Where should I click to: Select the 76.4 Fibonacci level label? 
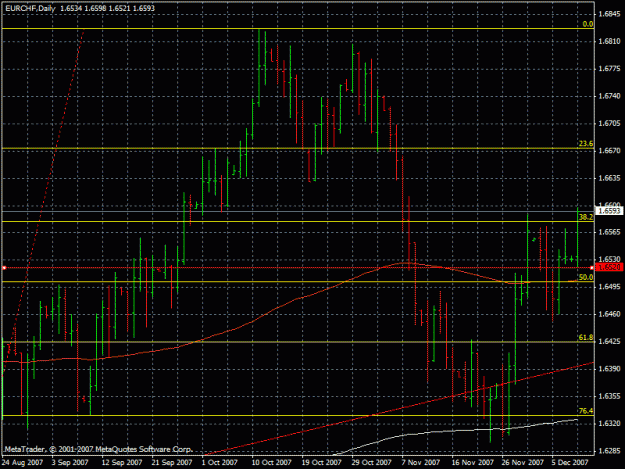pyautogui.click(x=586, y=411)
